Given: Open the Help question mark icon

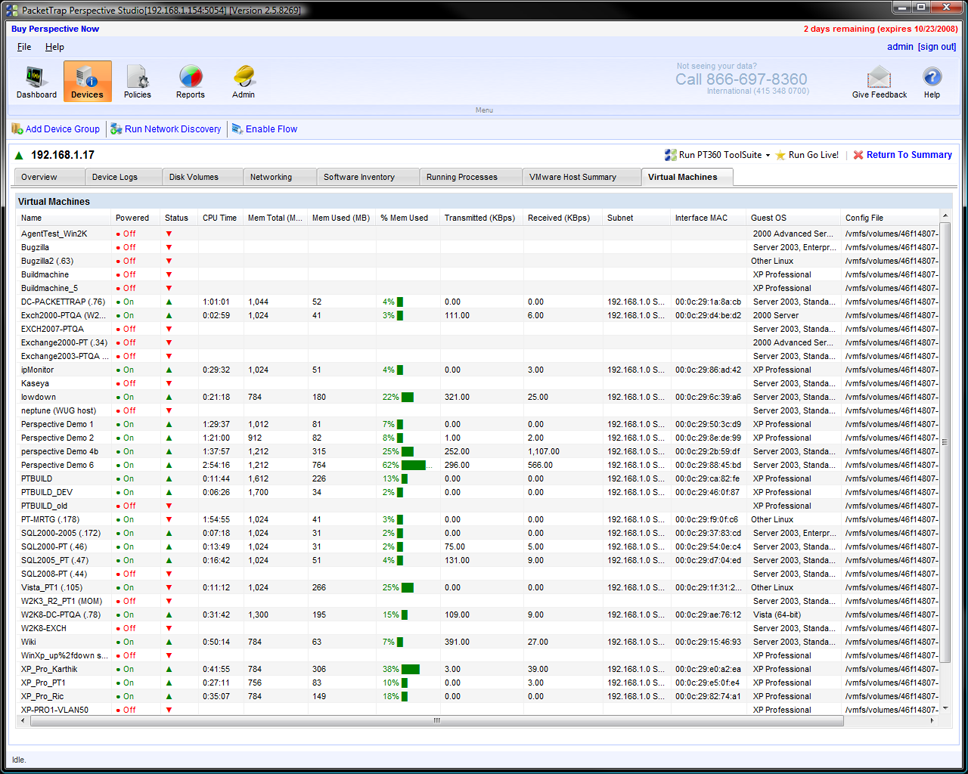Looking at the screenshot, I should pyautogui.click(x=932, y=77).
